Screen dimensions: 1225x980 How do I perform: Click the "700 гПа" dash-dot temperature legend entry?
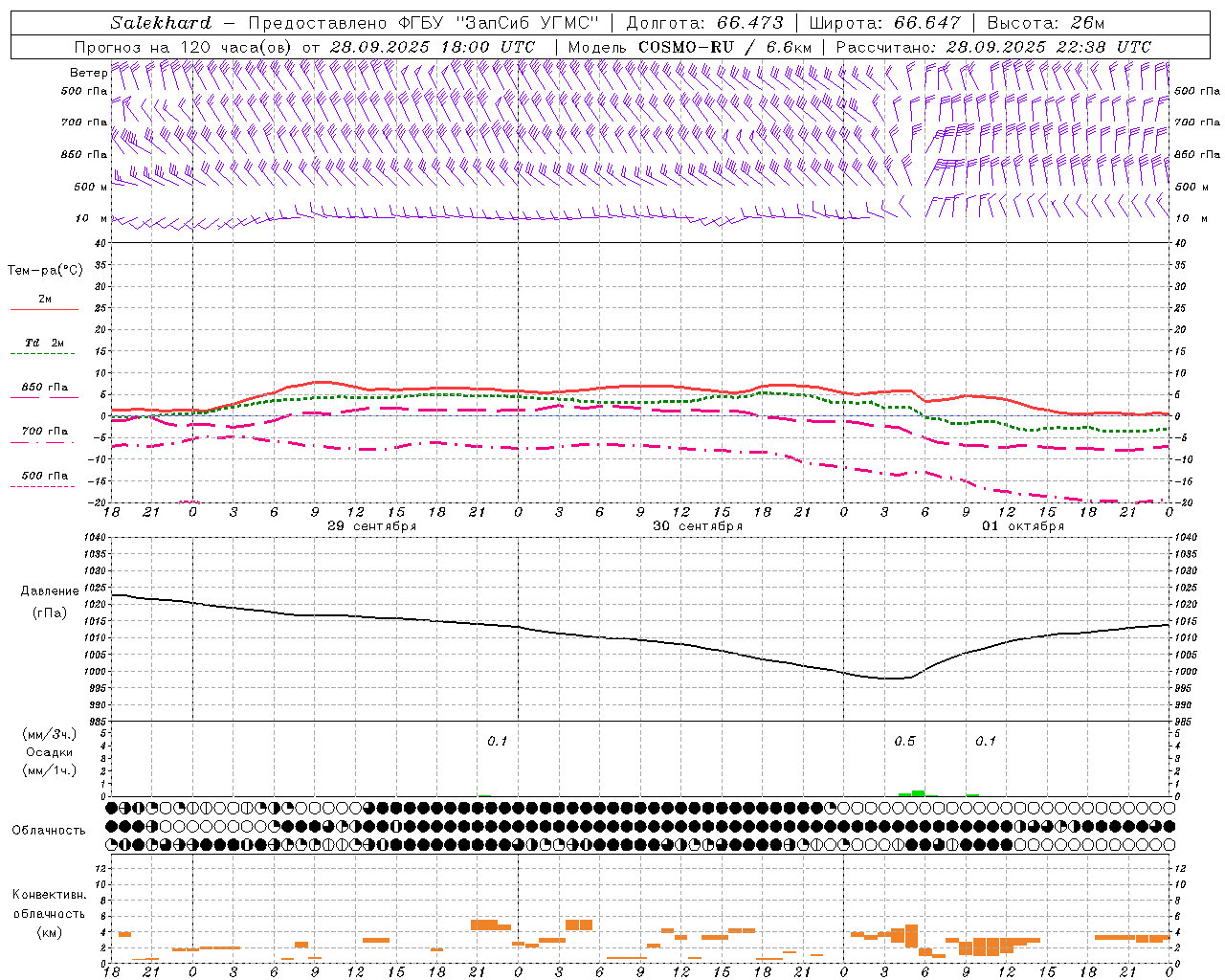point(45,432)
